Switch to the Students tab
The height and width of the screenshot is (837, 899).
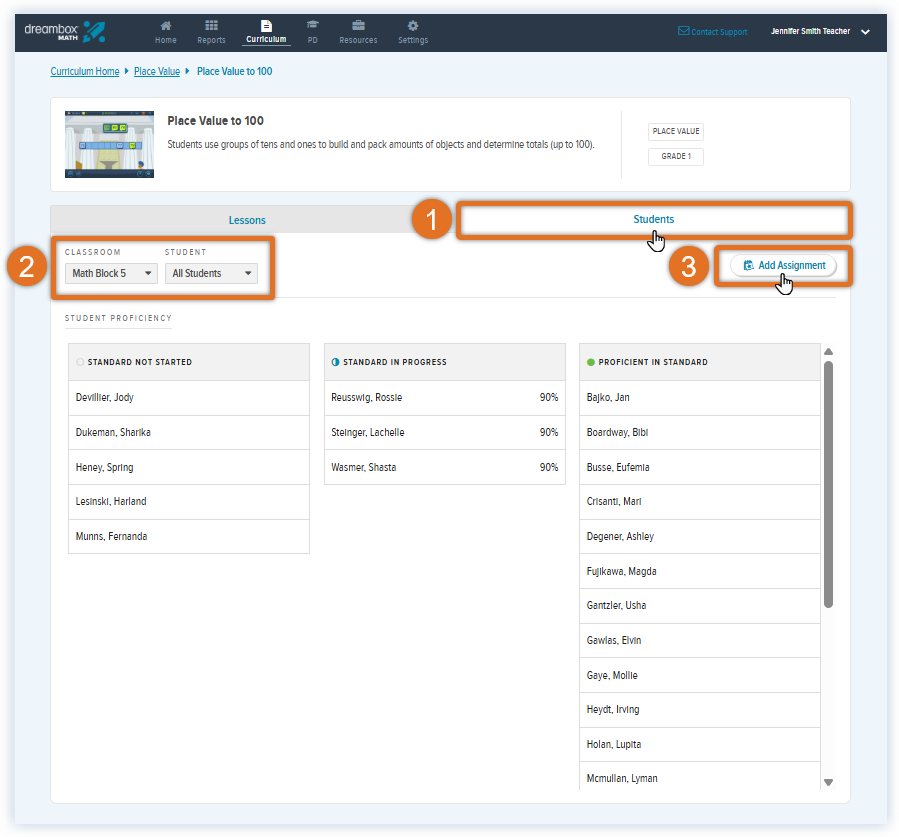[x=654, y=220]
